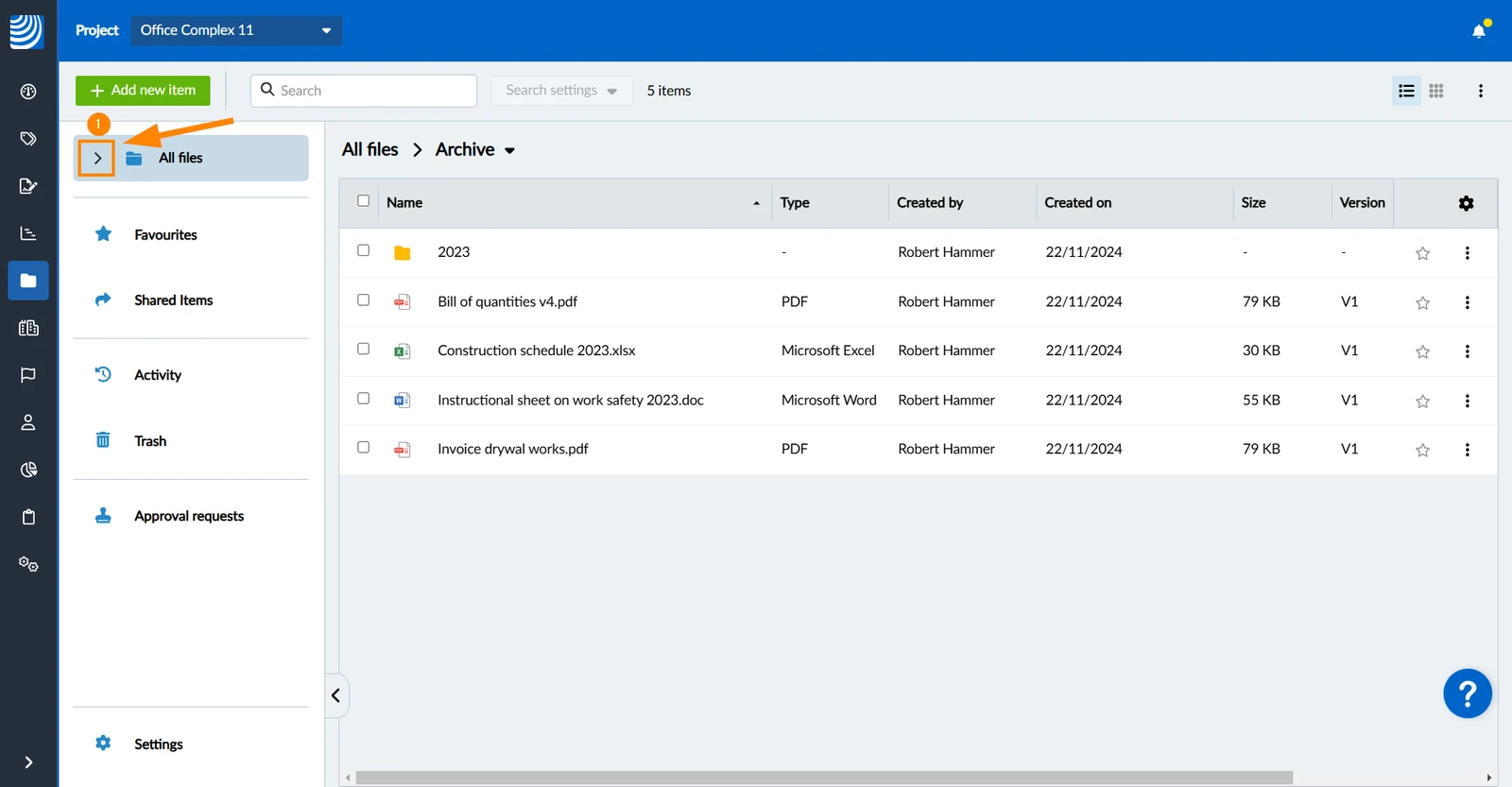Click the horizontal scrollbar at the bottom
The width and height of the screenshot is (1512, 787).
[824, 778]
